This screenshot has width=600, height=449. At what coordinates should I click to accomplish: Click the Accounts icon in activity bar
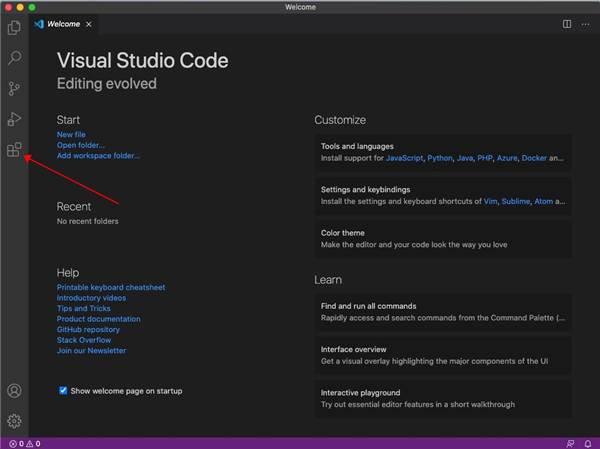14,391
